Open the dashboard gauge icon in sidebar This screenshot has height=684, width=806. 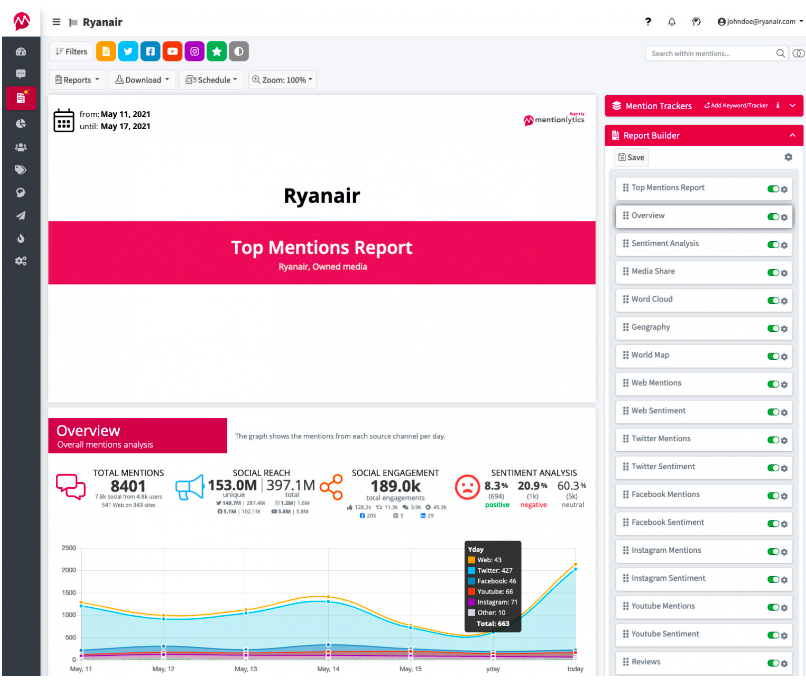[x=21, y=51]
